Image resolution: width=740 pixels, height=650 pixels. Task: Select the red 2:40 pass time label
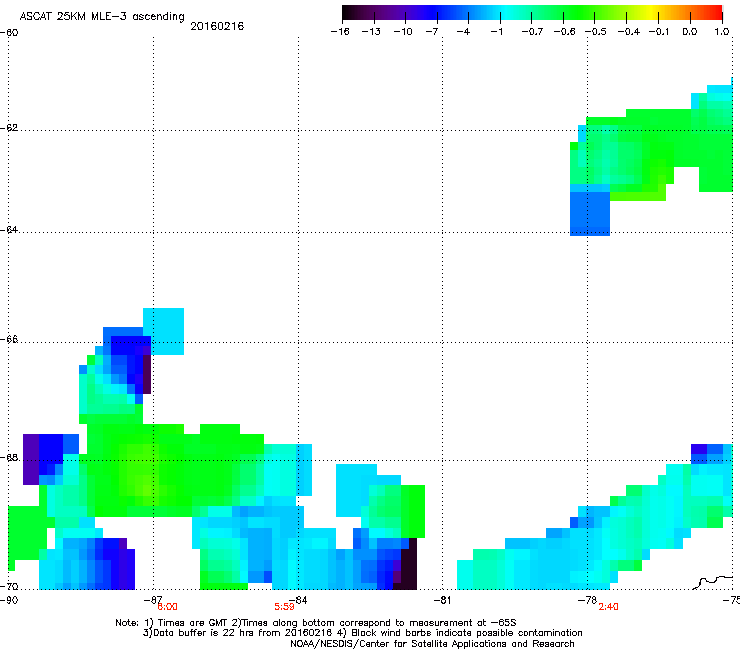click(608, 607)
